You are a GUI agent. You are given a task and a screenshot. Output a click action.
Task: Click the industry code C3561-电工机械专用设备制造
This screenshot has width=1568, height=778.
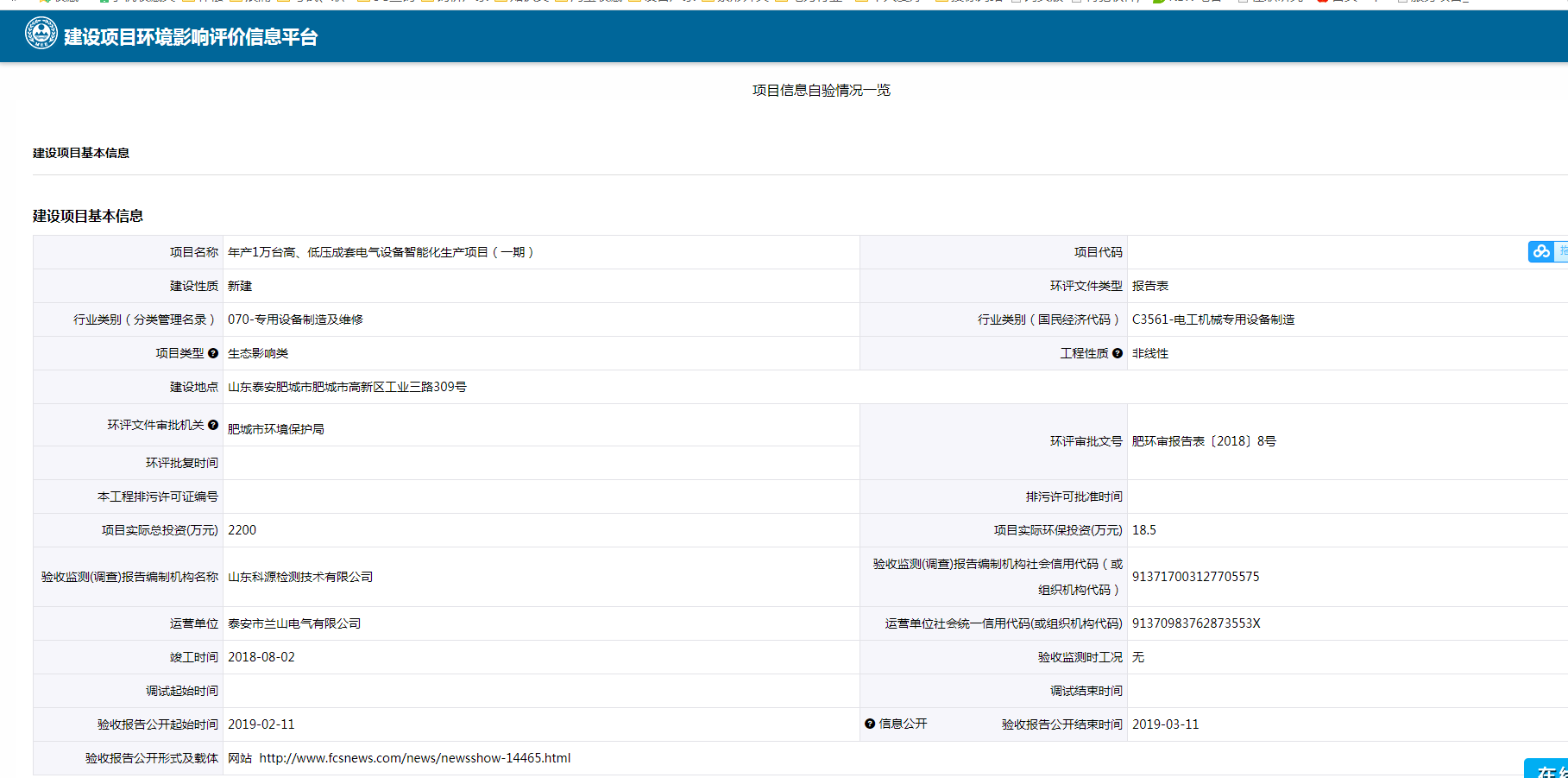(1212, 319)
